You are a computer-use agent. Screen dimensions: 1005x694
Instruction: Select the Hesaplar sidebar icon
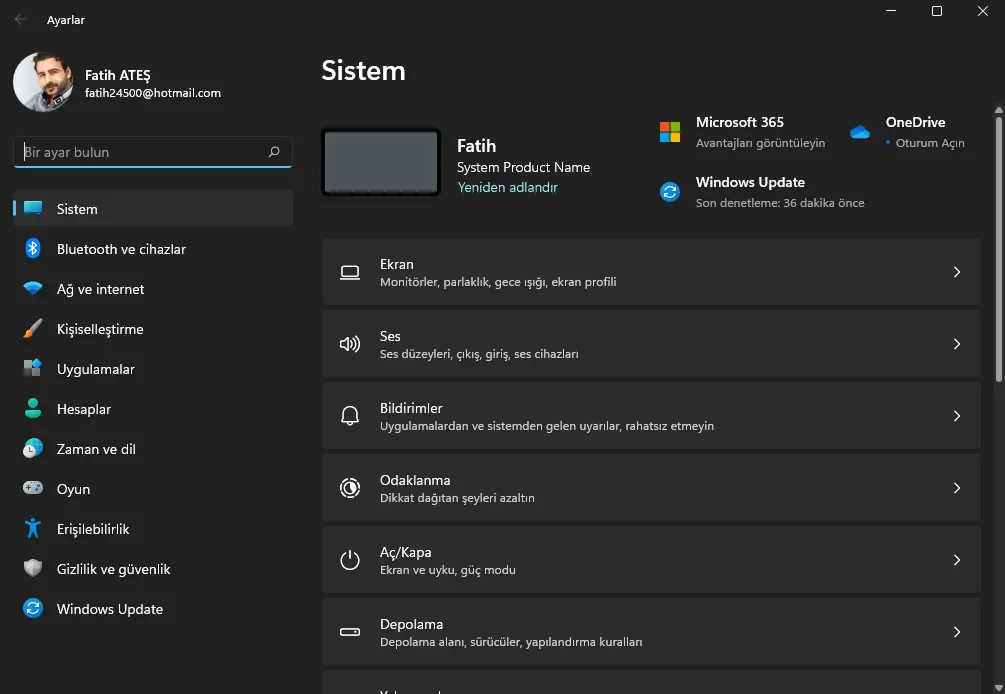click(x=33, y=409)
